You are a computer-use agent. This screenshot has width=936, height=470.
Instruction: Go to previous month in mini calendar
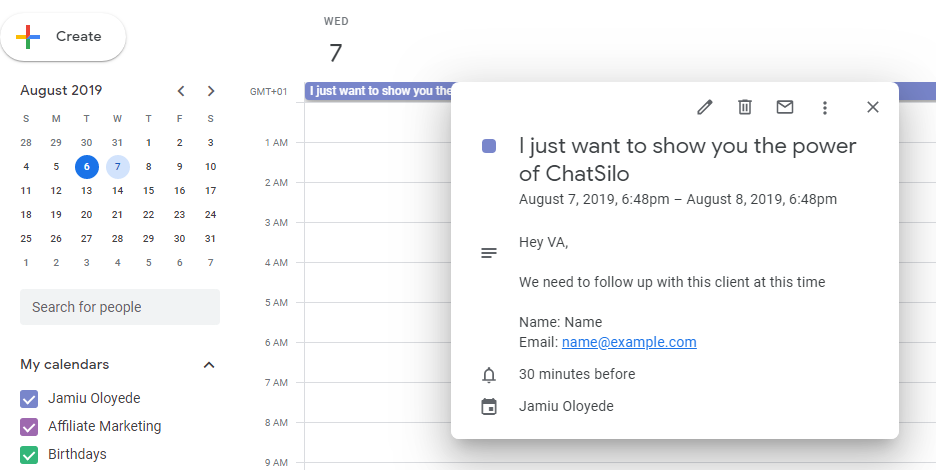[x=181, y=91]
